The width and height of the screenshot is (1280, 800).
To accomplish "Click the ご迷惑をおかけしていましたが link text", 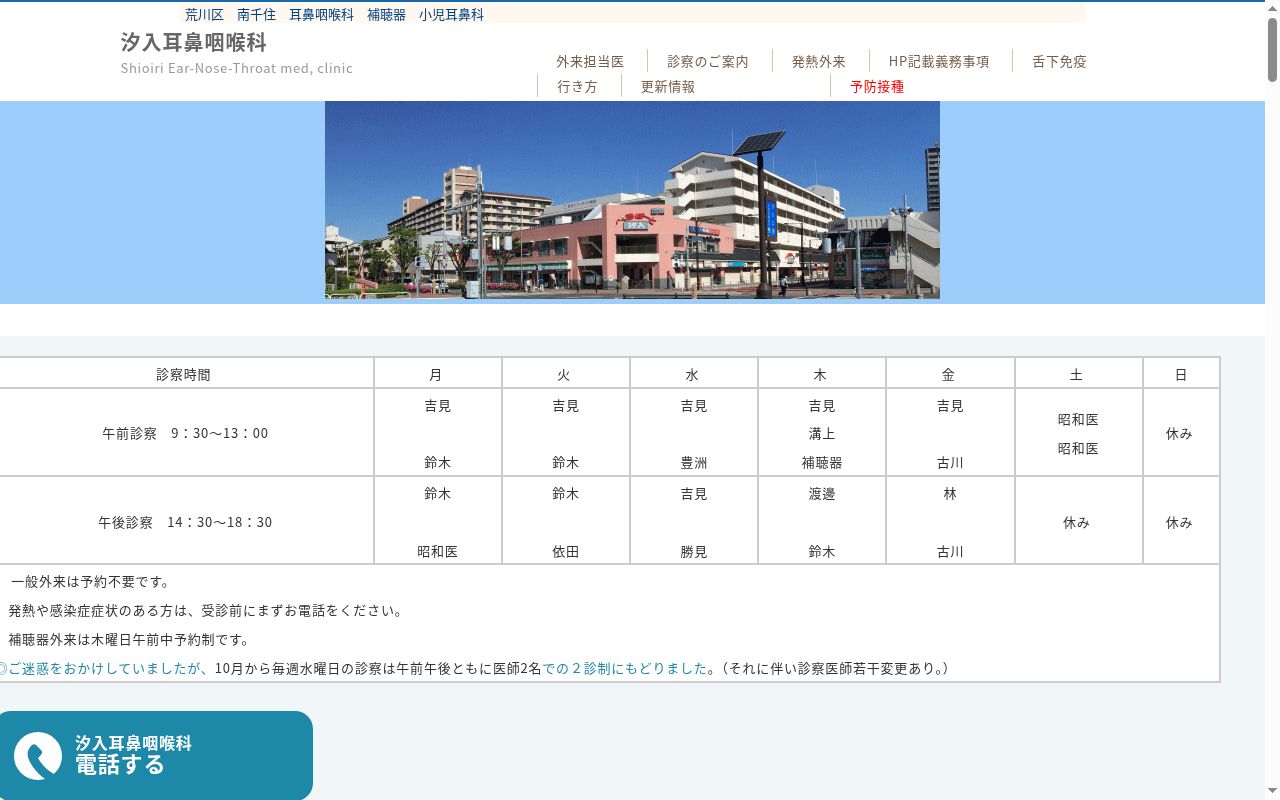I will click(x=104, y=668).
